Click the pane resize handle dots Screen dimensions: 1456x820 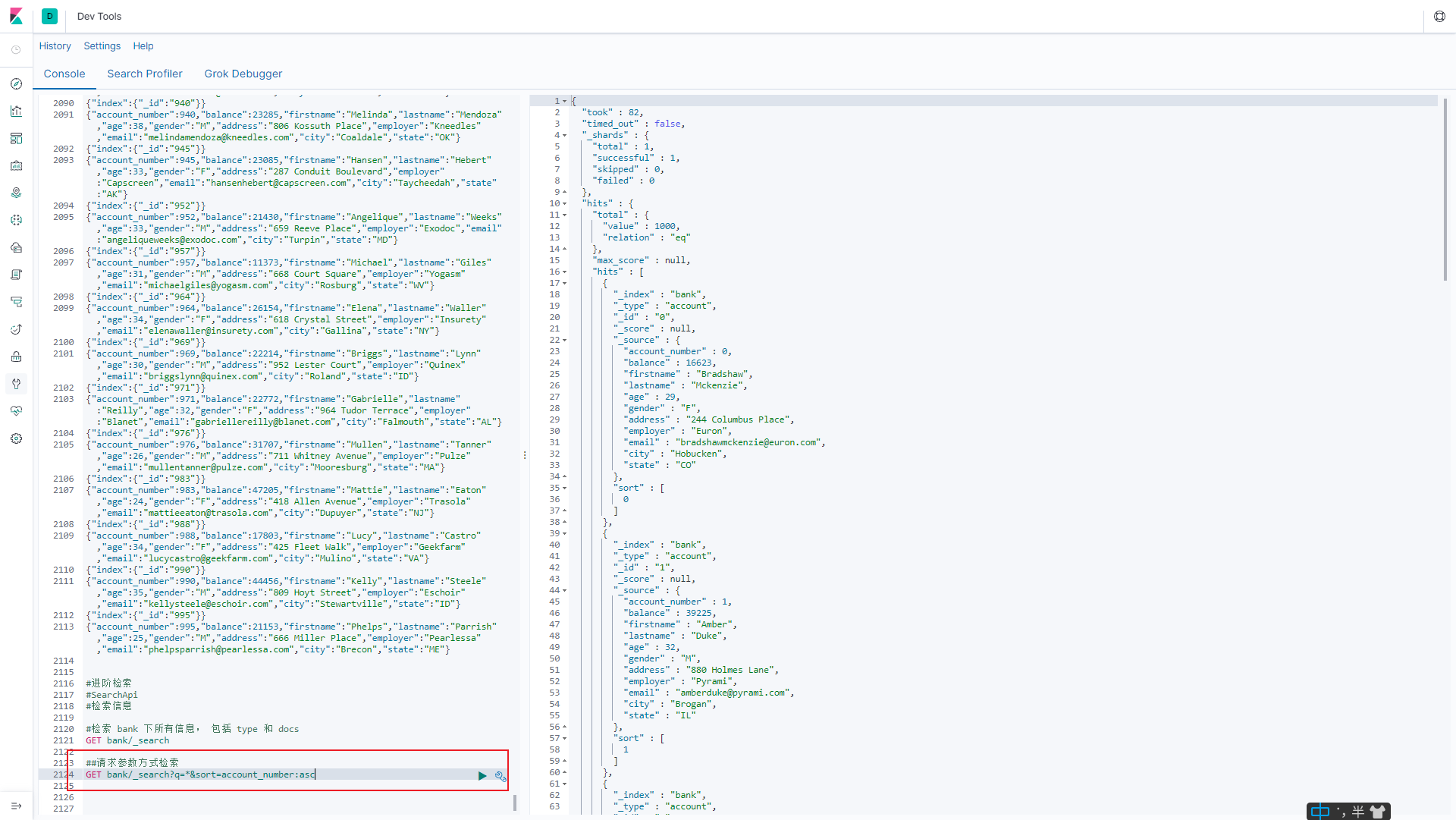[525, 455]
